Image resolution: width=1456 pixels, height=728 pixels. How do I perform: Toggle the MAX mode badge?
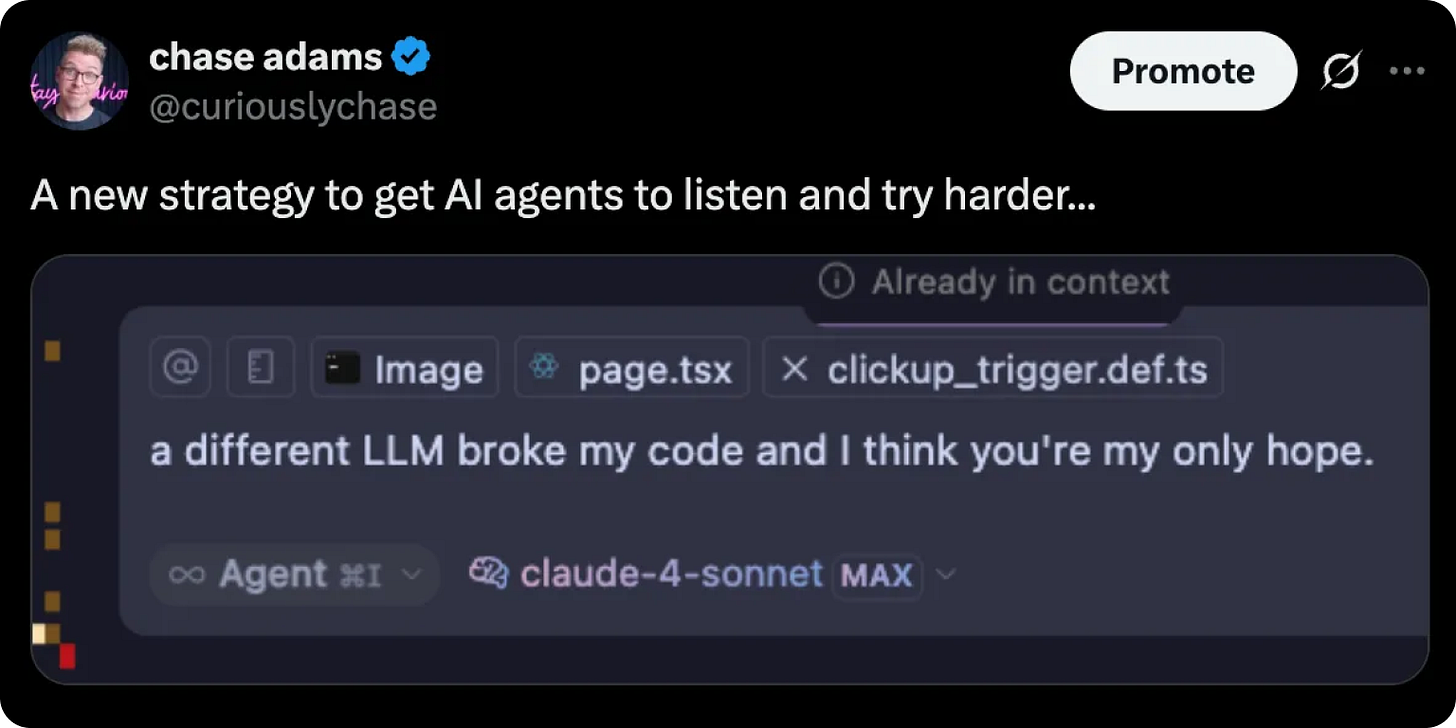[877, 575]
